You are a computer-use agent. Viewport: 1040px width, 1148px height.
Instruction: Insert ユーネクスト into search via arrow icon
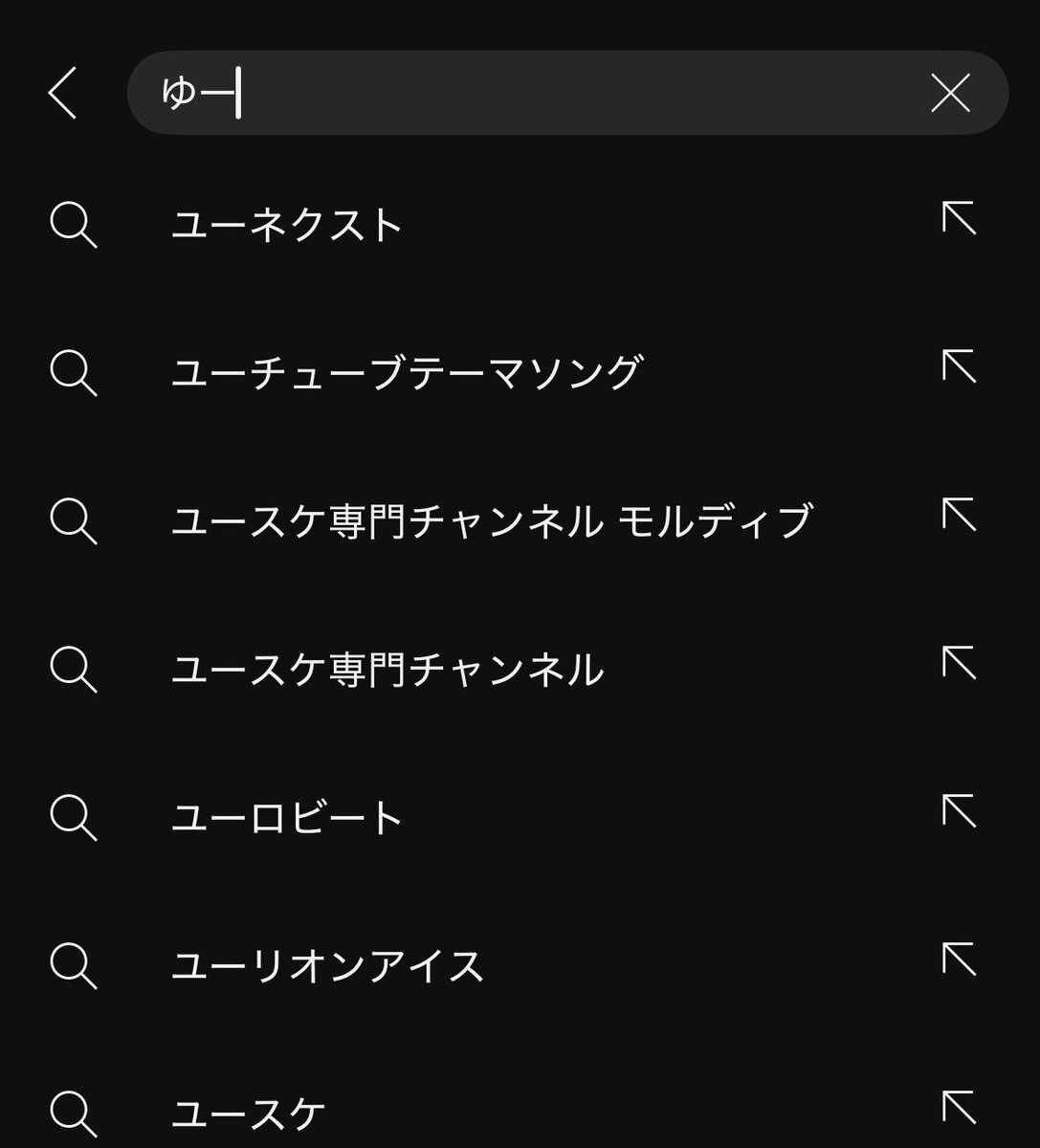(x=959, y=218)
